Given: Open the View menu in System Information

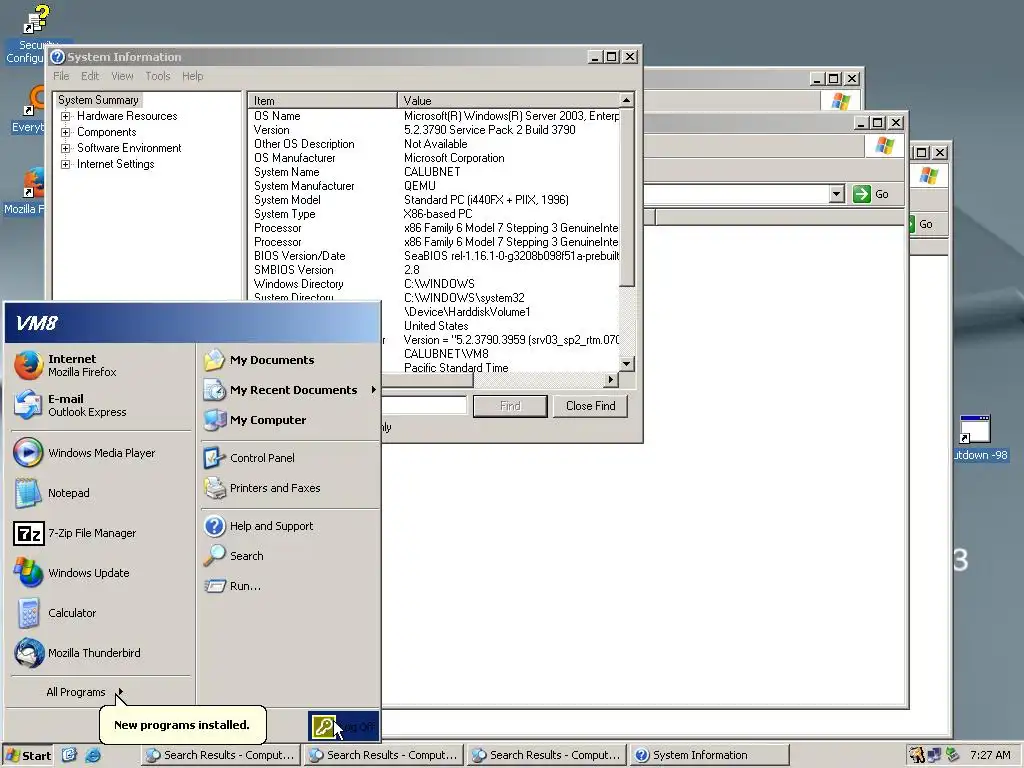Looking at the screenshot, I should pos(122,76).
